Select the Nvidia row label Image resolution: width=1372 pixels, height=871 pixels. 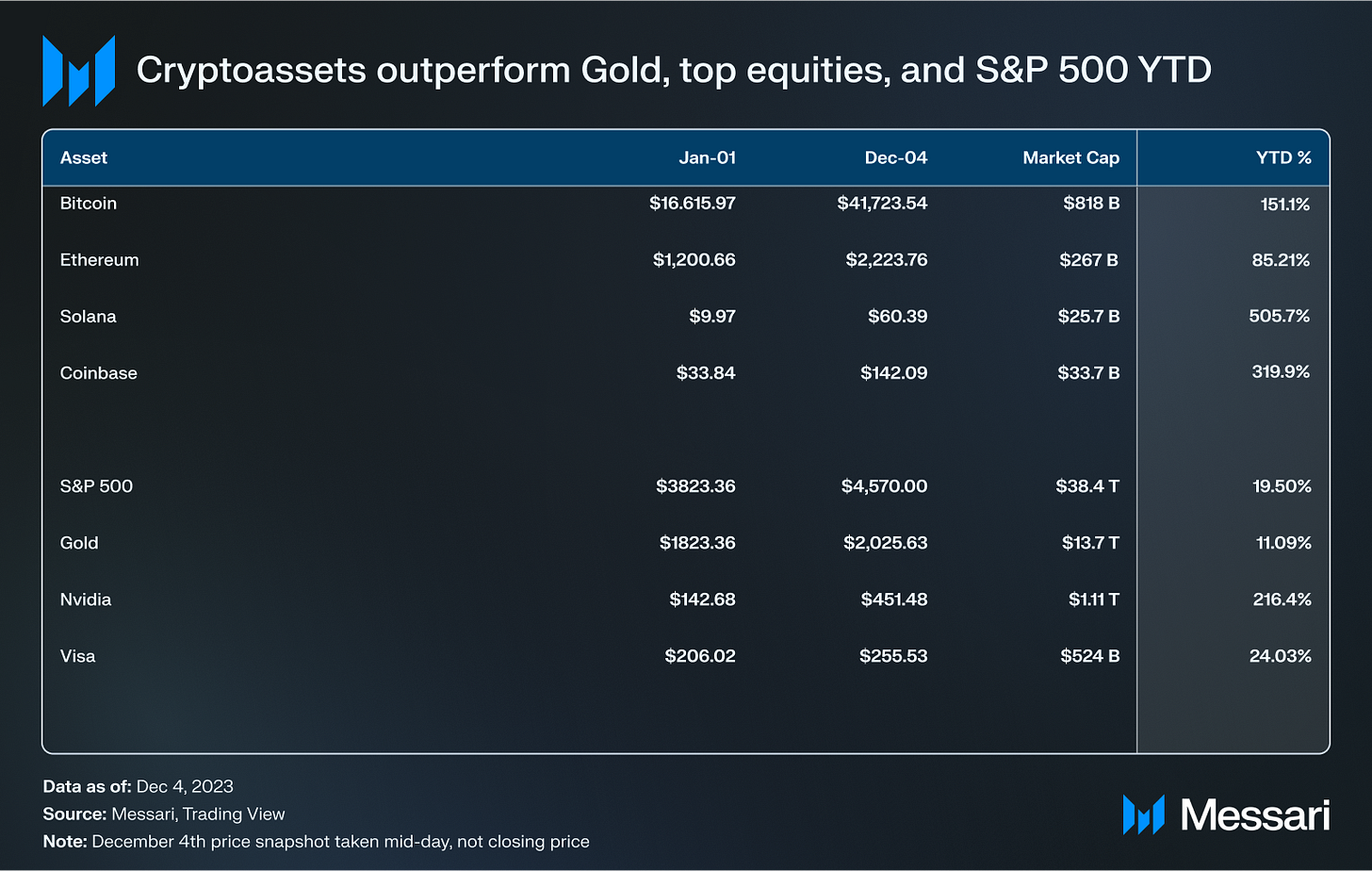(x=86, y=600)
